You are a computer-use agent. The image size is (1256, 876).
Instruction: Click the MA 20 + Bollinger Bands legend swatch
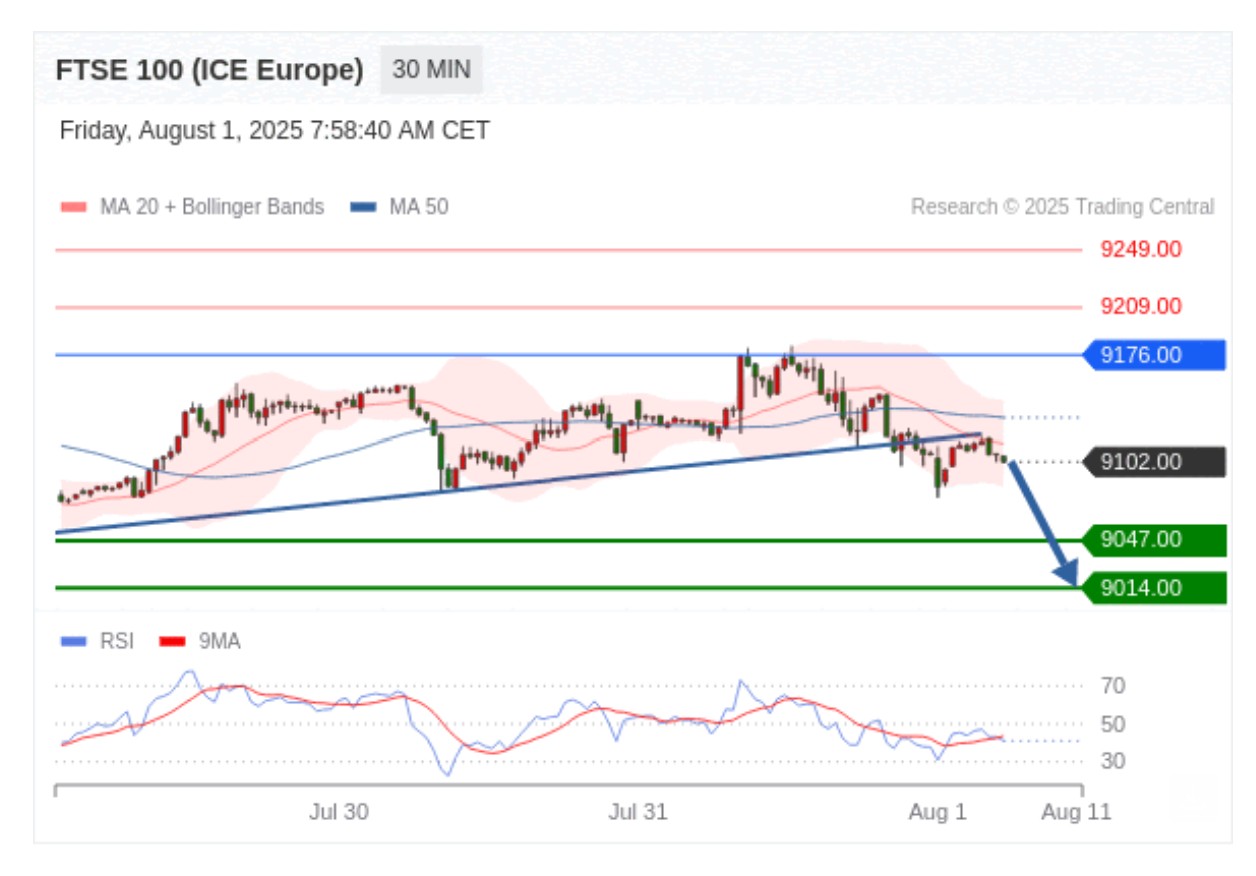tap(74, 207)
